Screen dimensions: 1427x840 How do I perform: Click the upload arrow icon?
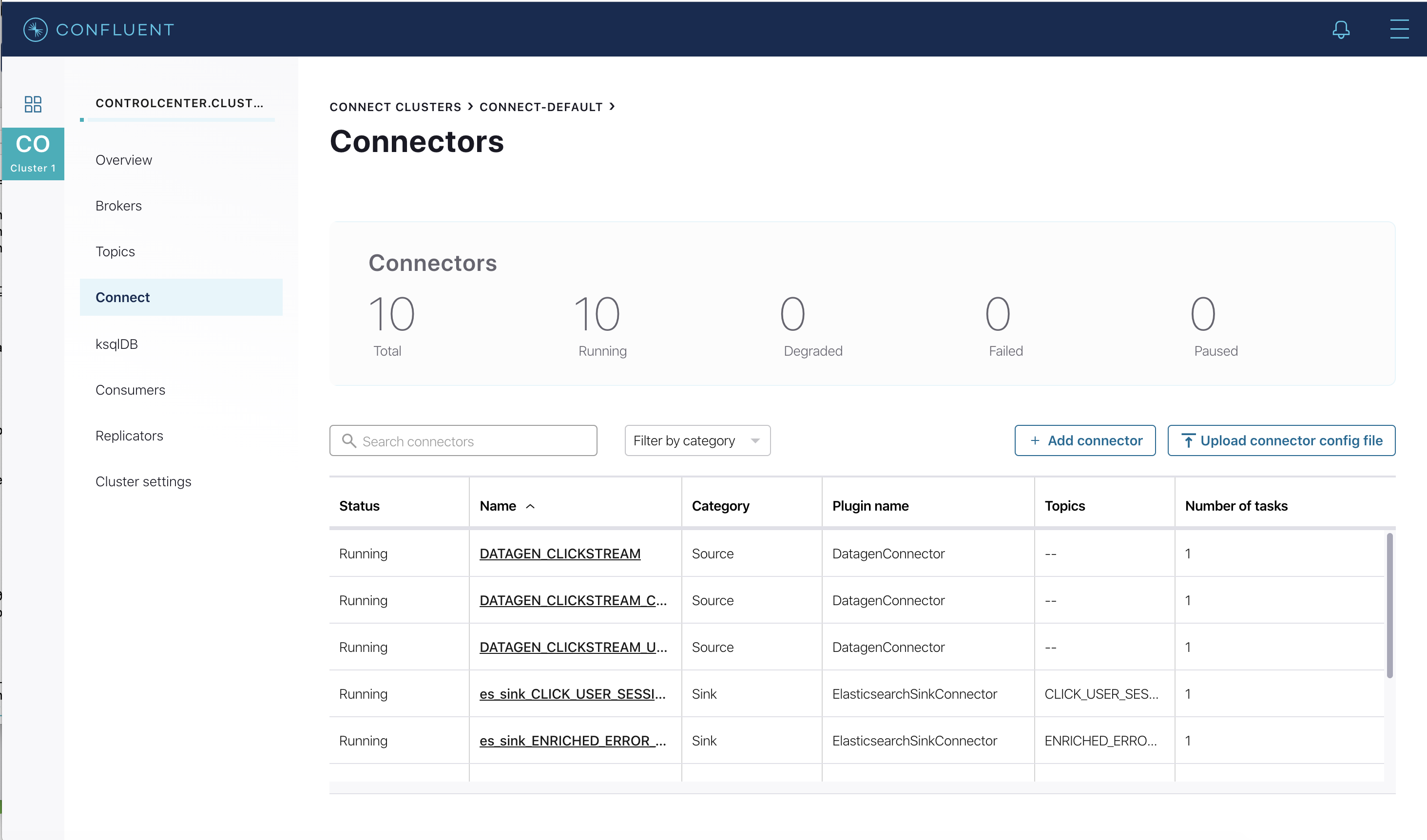pos(1188,441)
